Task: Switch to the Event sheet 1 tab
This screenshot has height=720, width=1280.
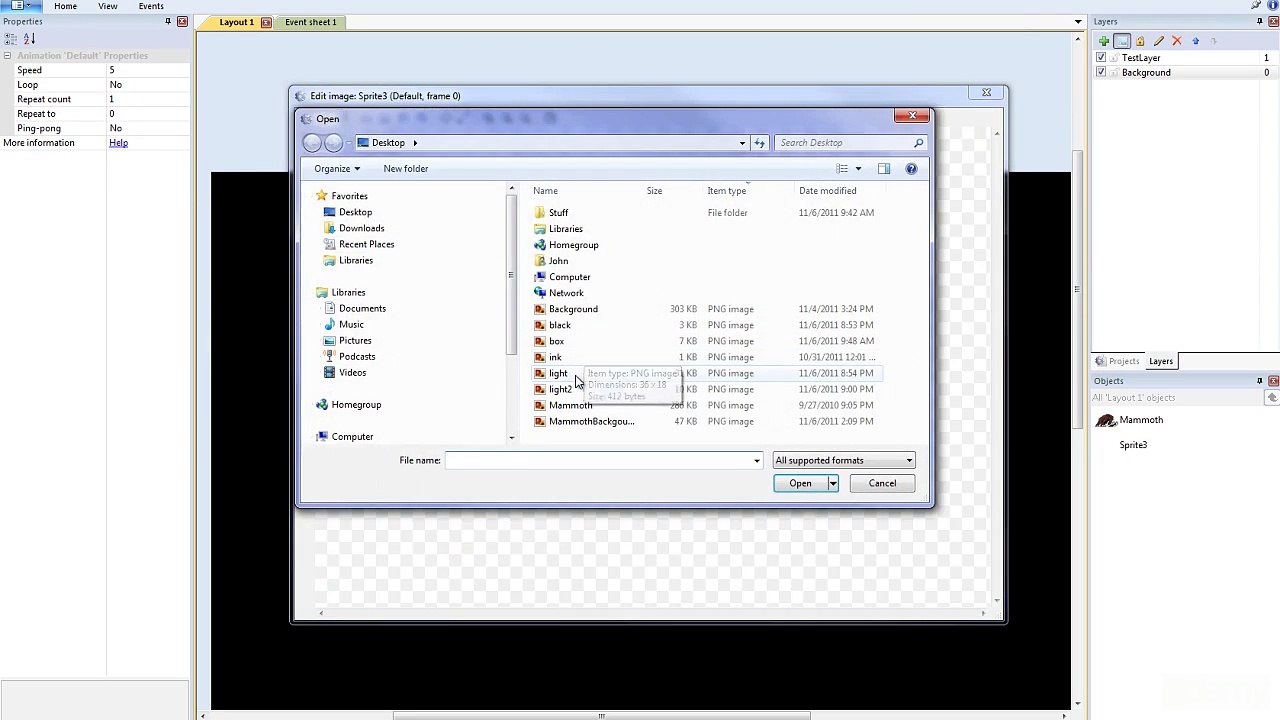Action: click(311, 22)
